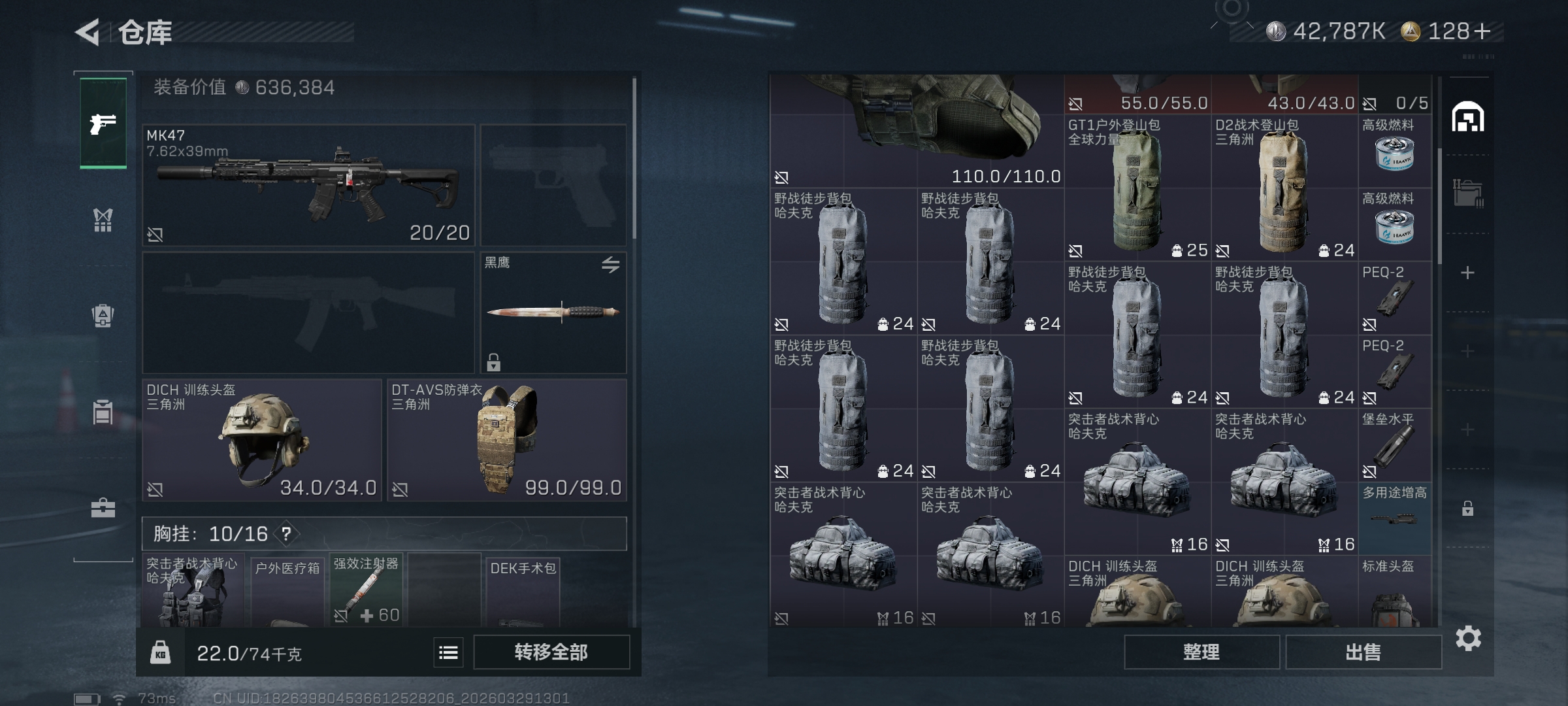Image resolution: width=1568 pixels, height=706 pixels.
Task: Select the MK47 rifle slot
Action: click(308, 185)
